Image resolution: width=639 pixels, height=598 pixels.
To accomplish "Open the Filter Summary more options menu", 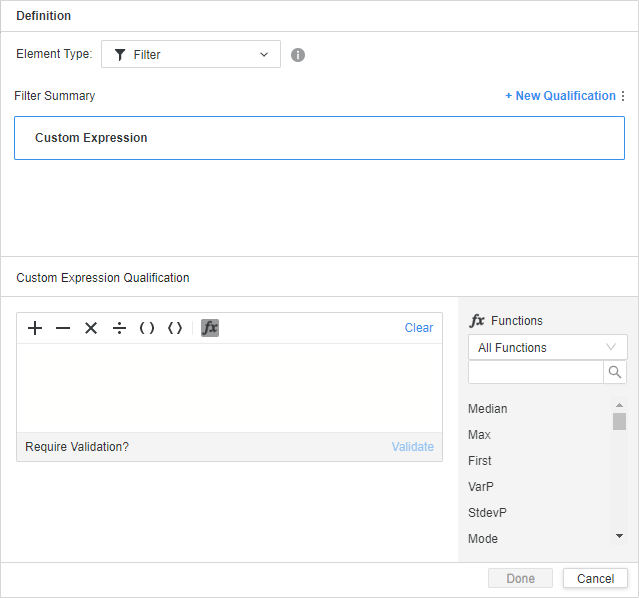I will point(623,96).
